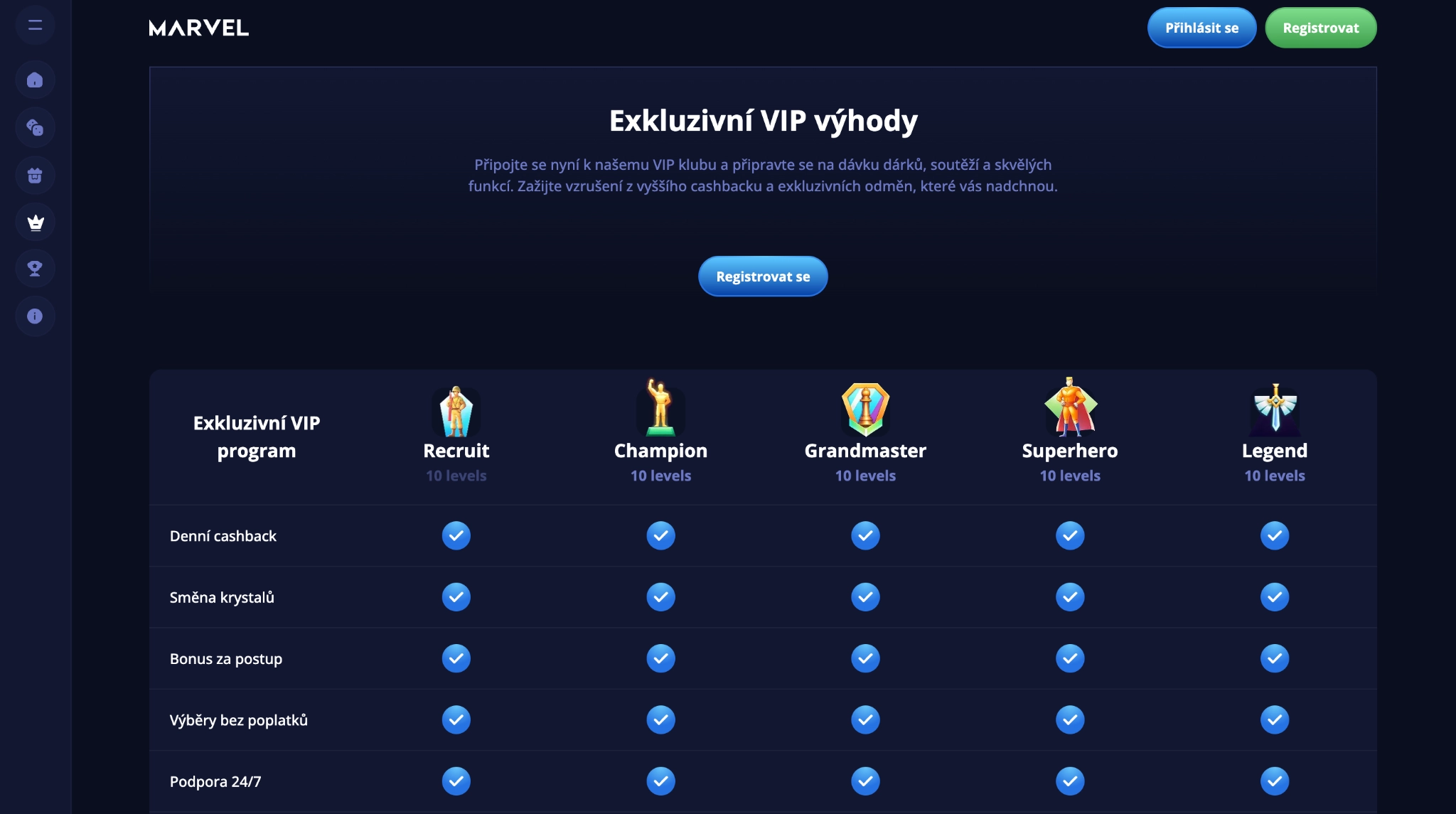This screenshot has height=814, width=1456.
Task: Click the MARVEL logo
Action: pyautogui.click(x=199, y=28)
